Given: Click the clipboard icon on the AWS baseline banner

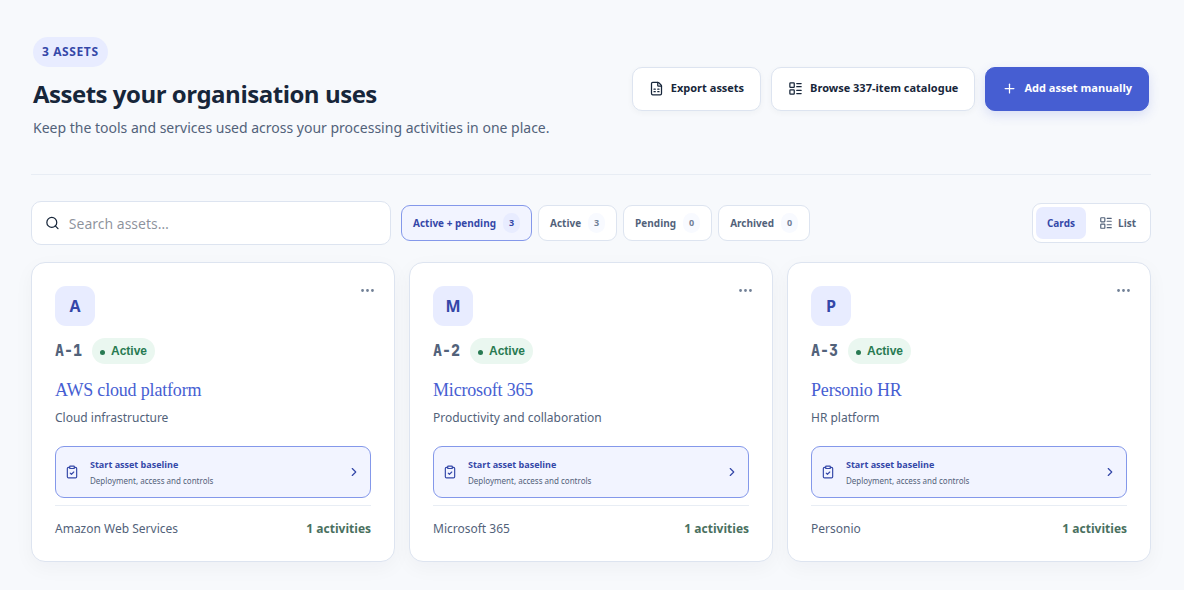Looking at the screenshot, I should 72,472.
